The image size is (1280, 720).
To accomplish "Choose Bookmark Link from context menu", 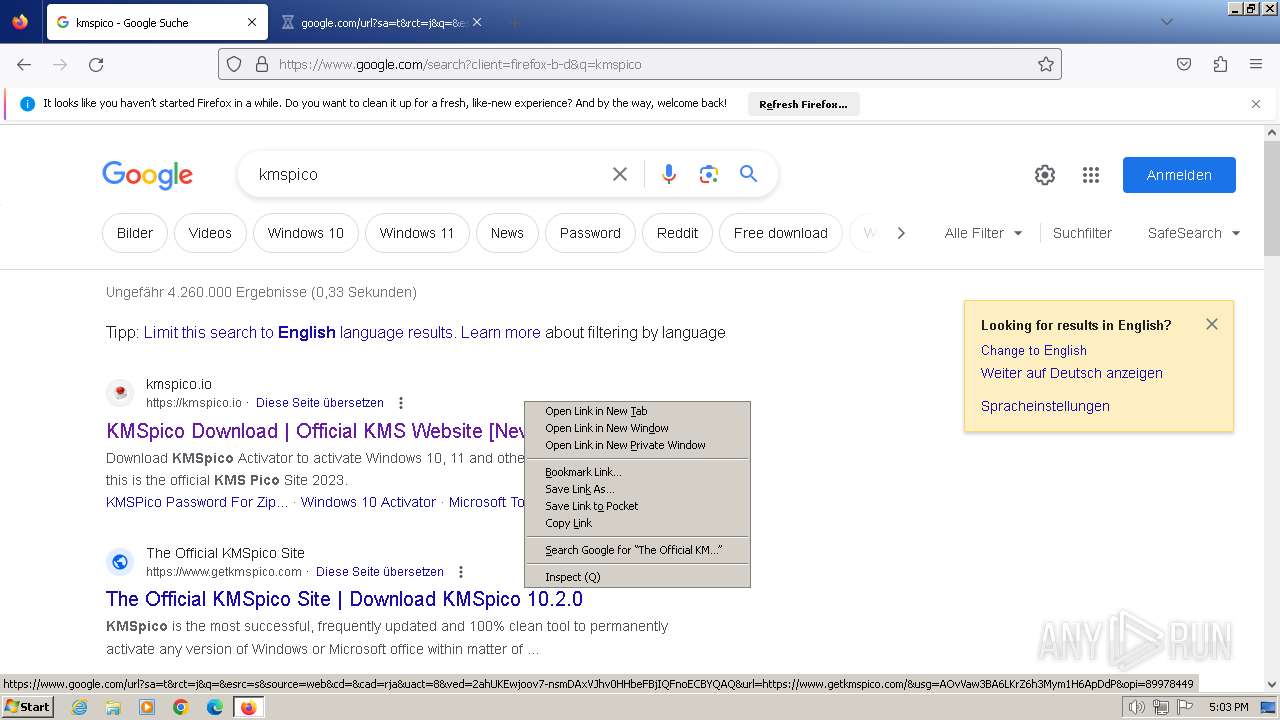I will coord(637,472).
